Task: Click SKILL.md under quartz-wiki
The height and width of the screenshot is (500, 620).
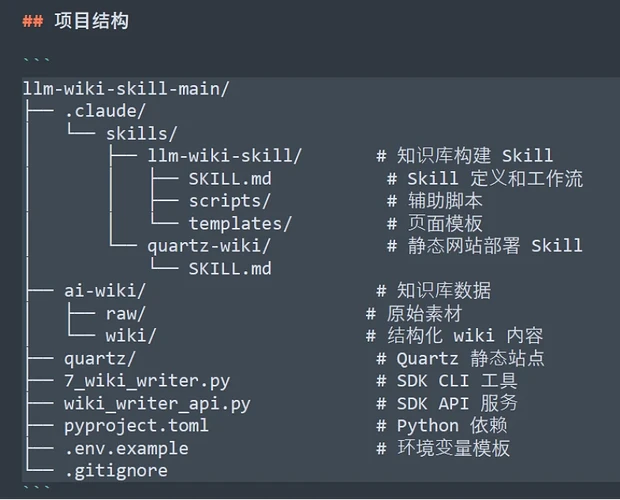Action: coord(230,269)
